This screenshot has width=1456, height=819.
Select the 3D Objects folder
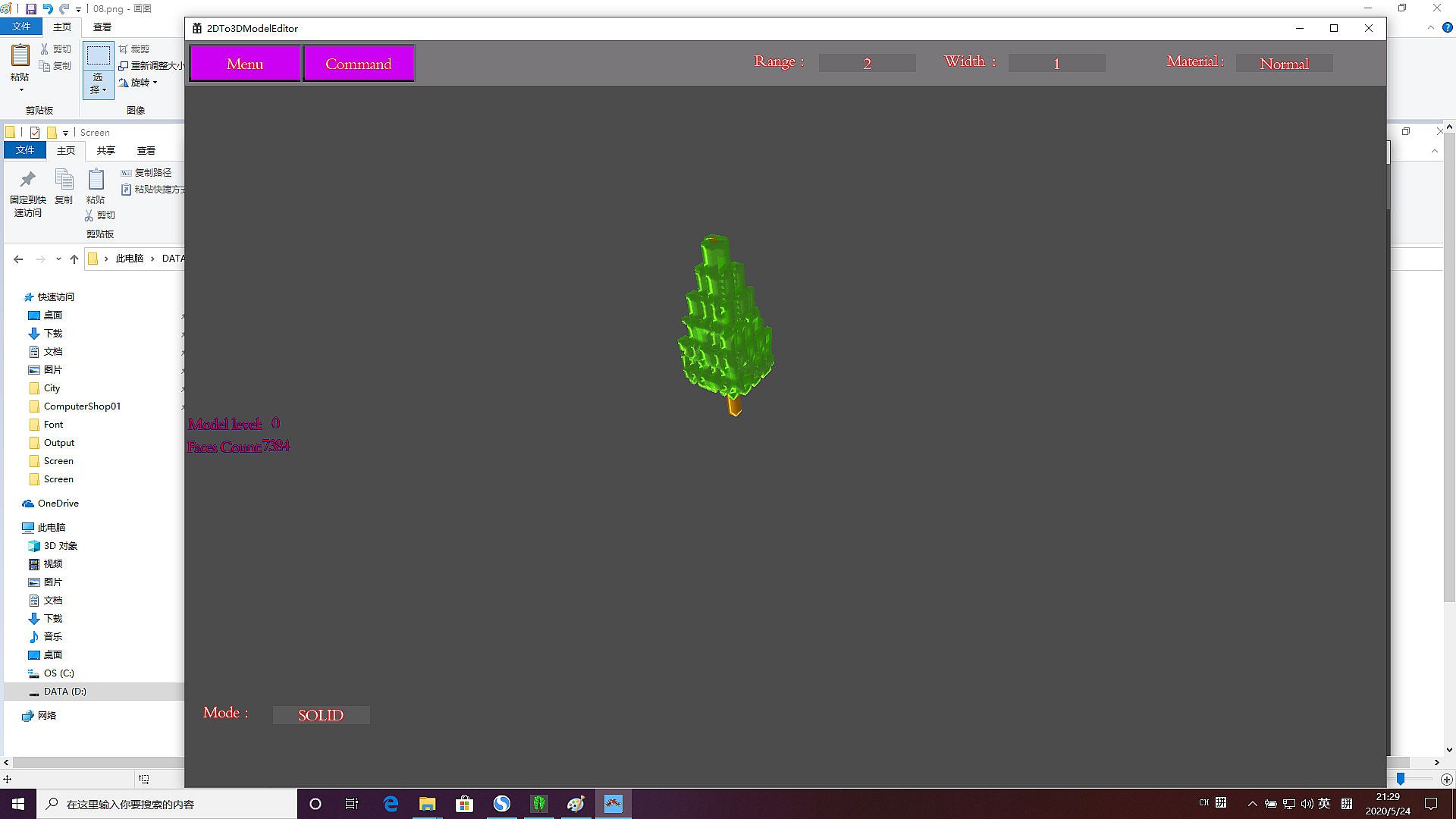tap(60, 546)
